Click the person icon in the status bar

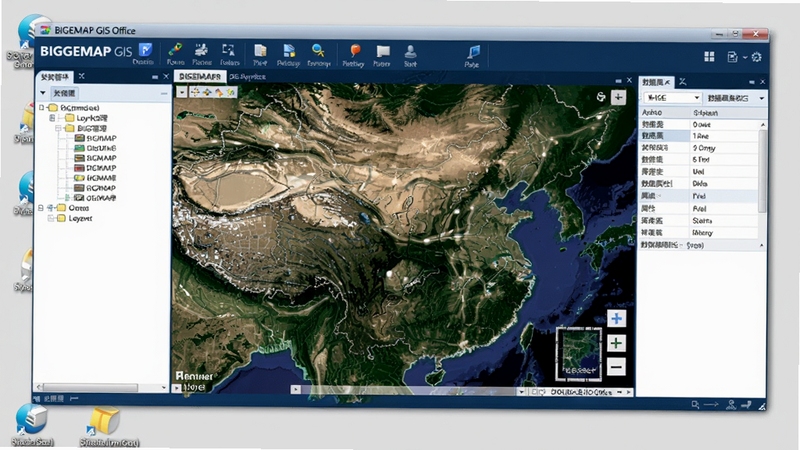731,405
